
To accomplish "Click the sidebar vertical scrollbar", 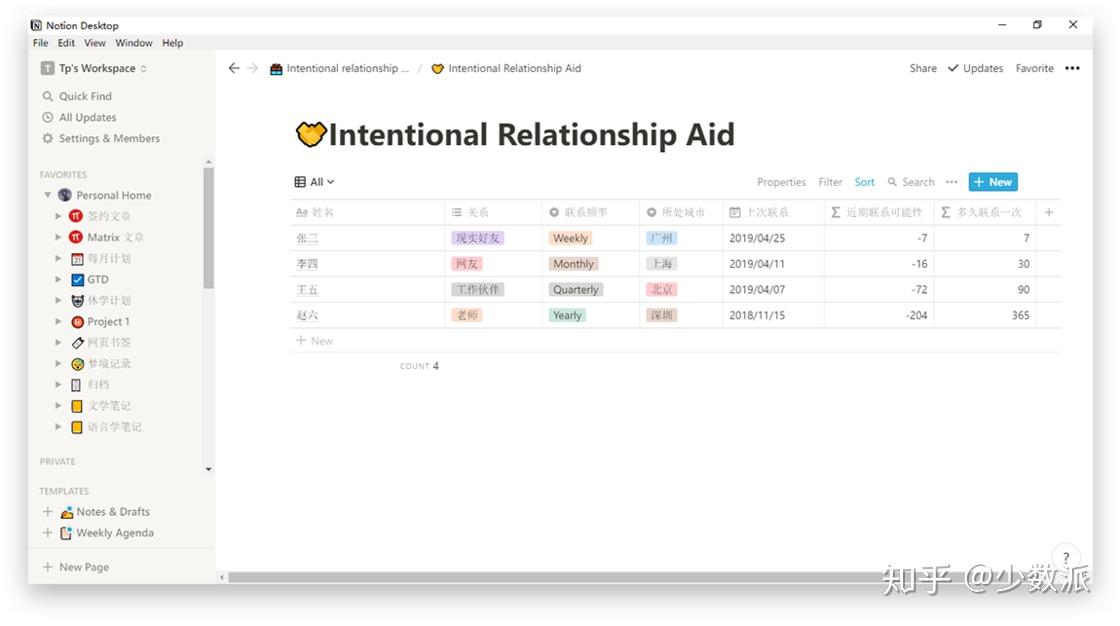I will 208,228.
